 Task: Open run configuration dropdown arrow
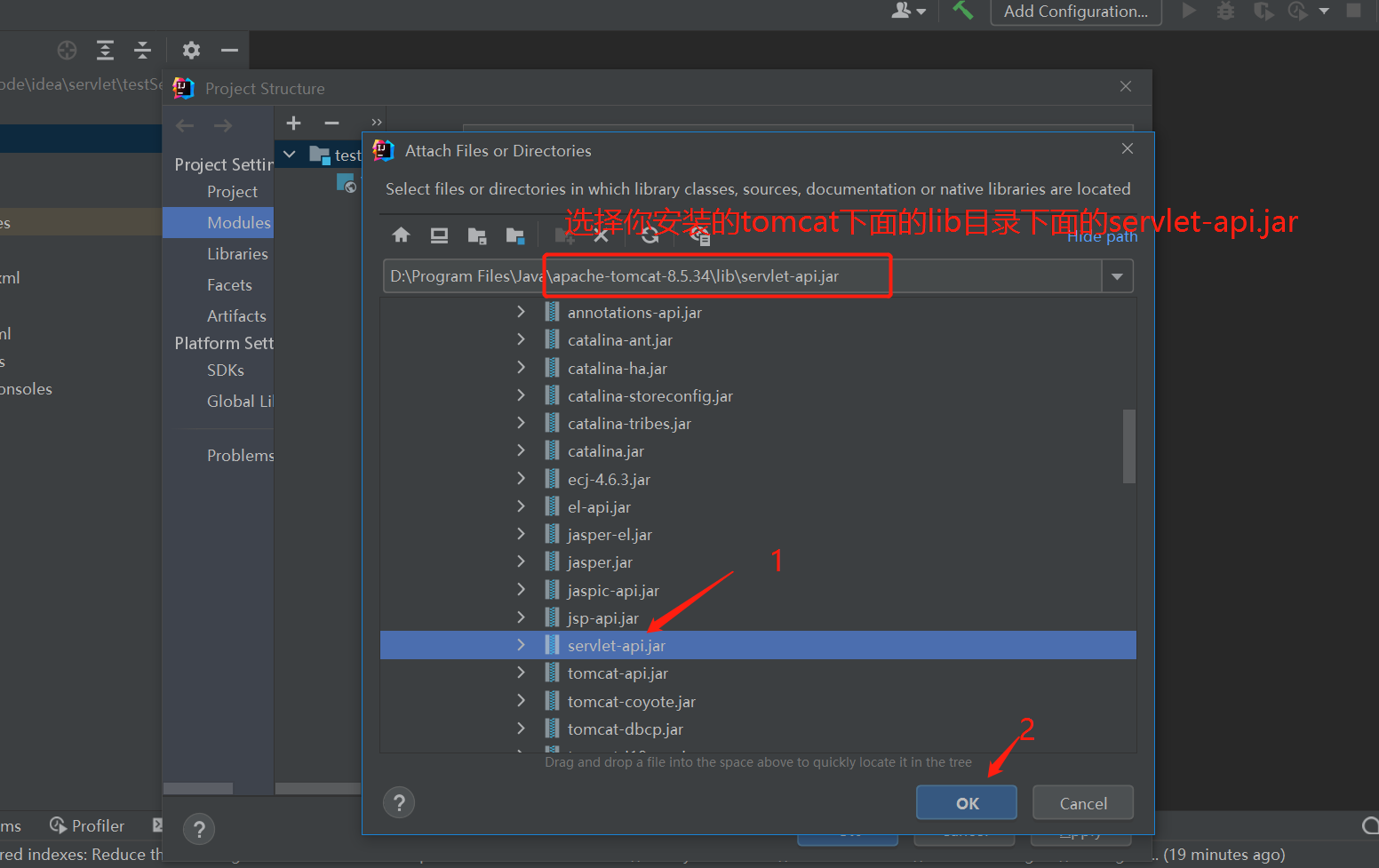click(x=1324, y=12)
